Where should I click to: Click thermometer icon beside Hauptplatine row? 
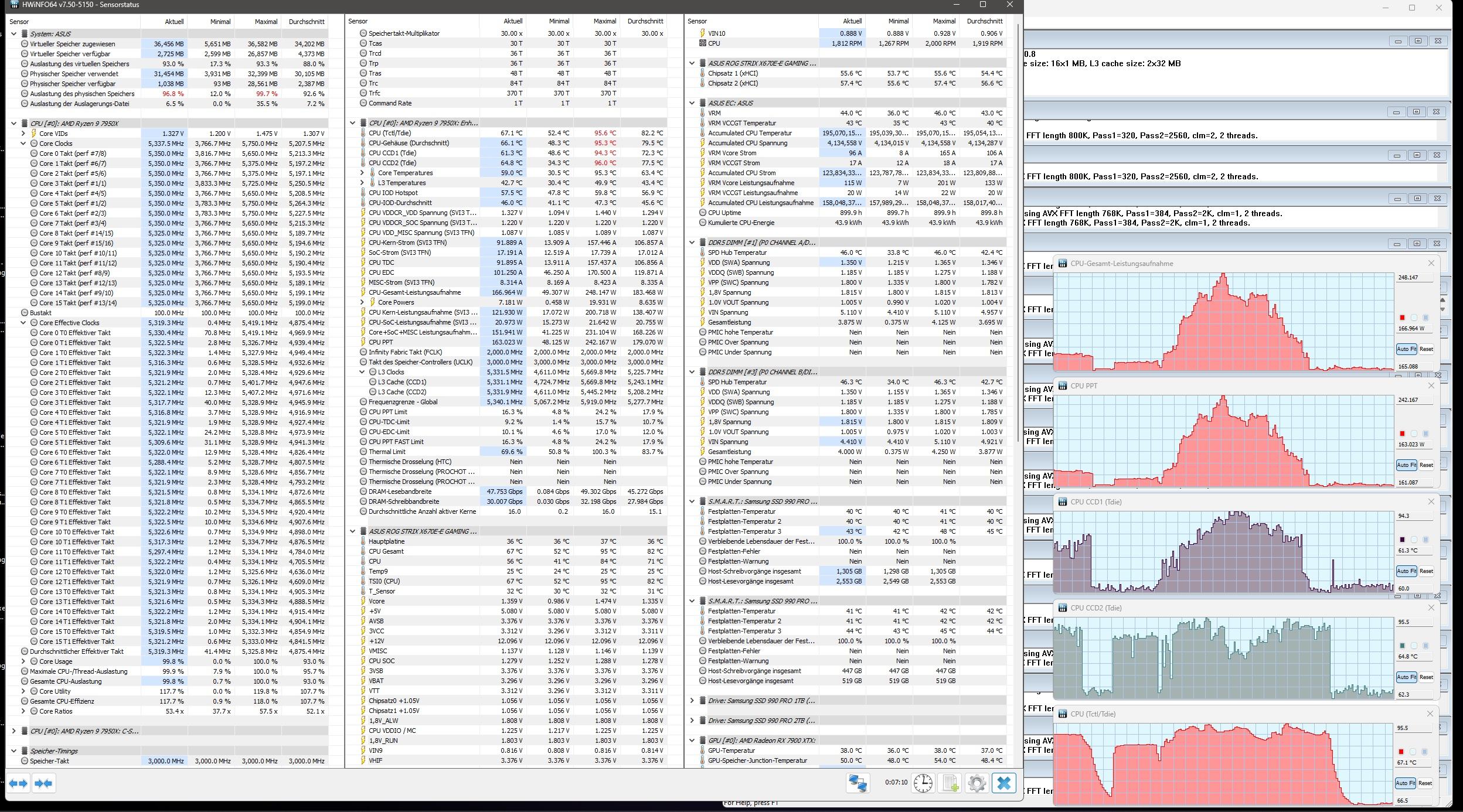tap(363, 541)
